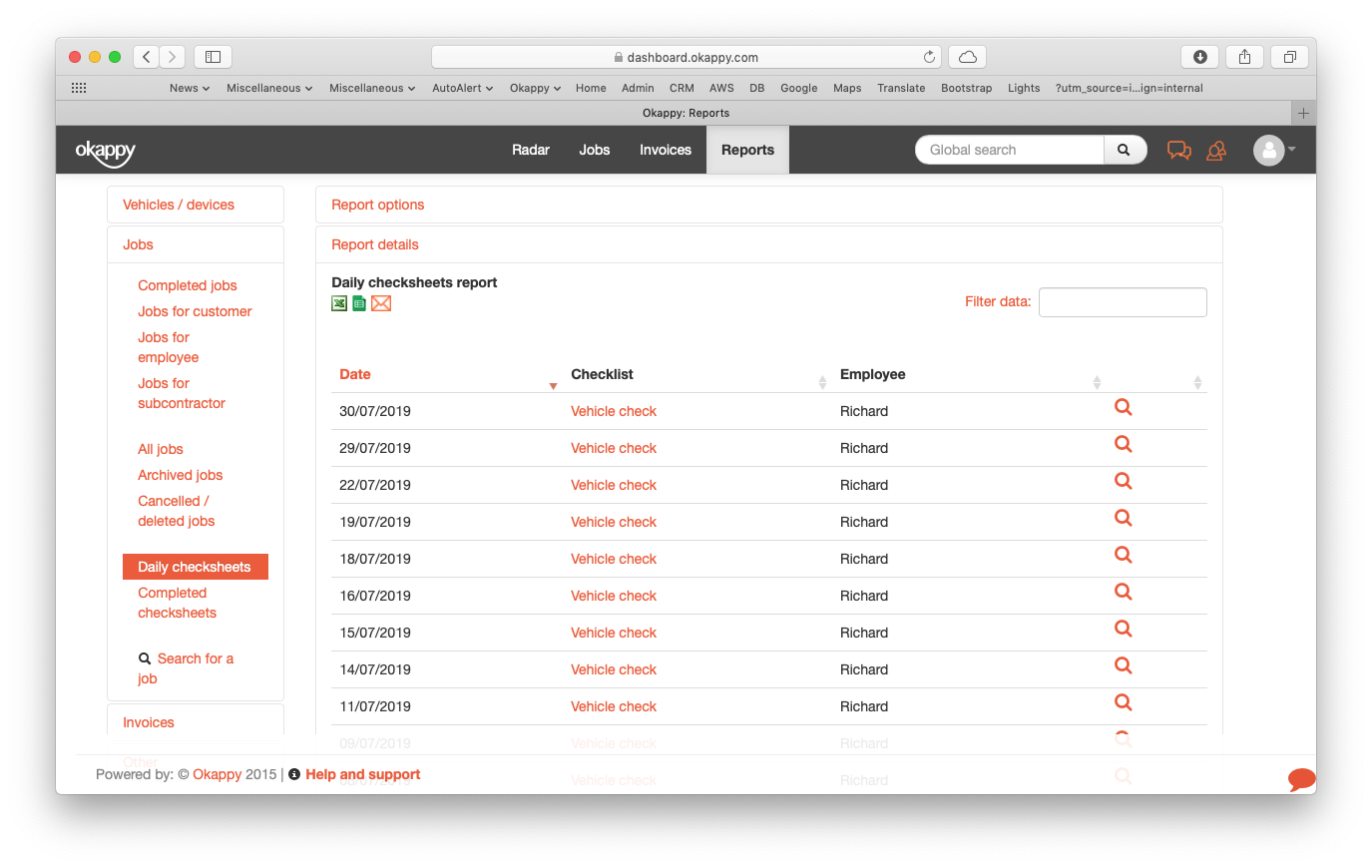The height and width of the screenshot is (868, 1372).
Task: Email the daily checksheets report
Action: pos(381,303)
